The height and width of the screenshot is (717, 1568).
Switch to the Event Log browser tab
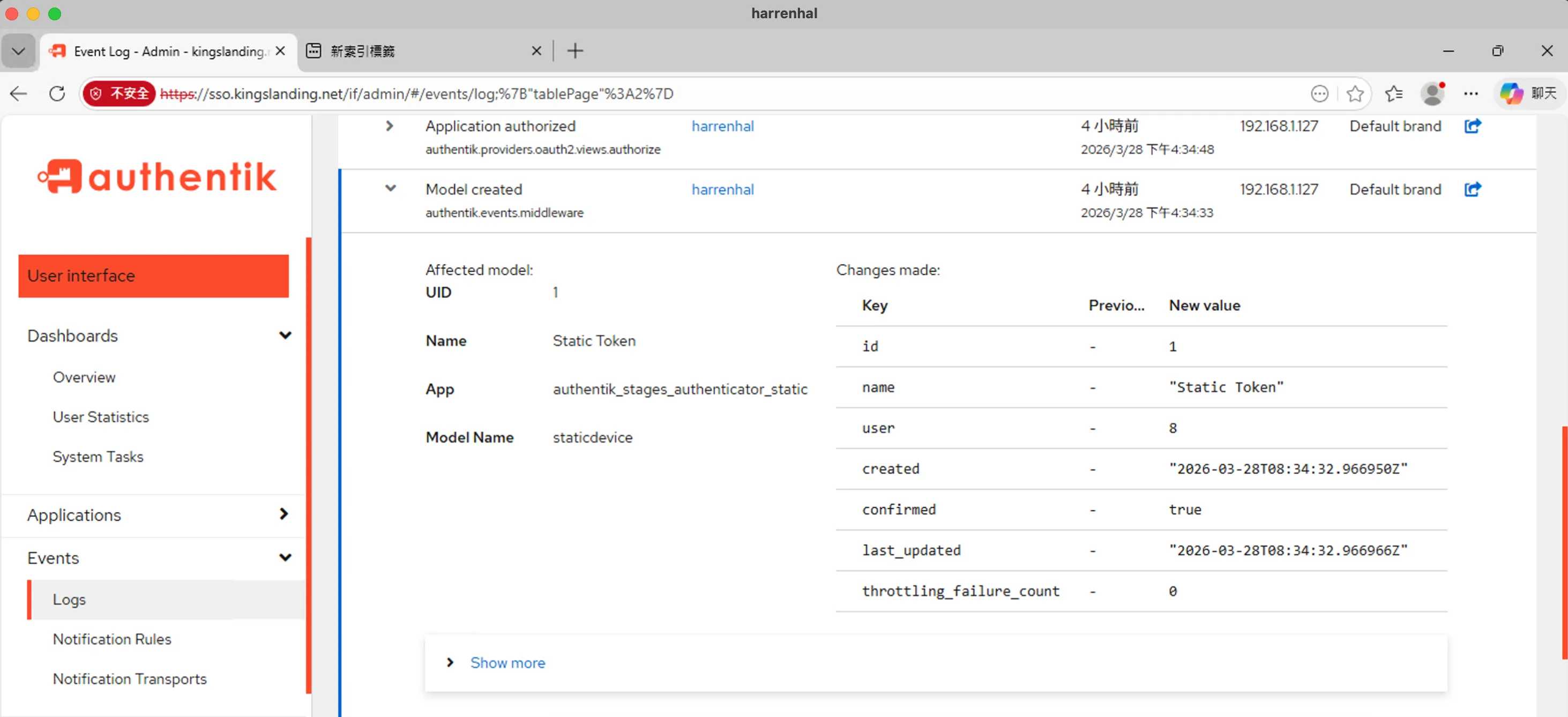tap(169, 51)
